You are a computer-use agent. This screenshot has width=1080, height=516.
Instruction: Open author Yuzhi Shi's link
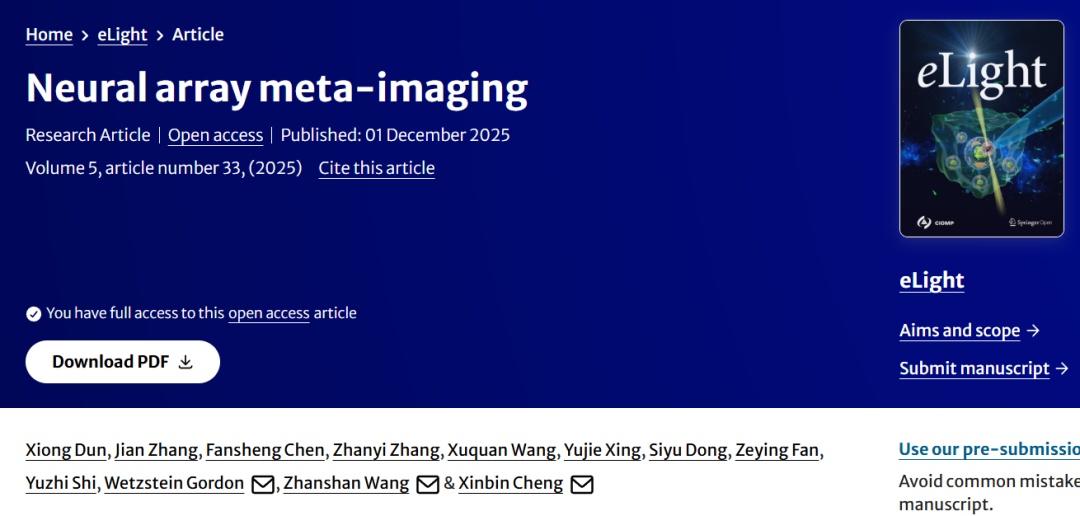tap(61, 484)
